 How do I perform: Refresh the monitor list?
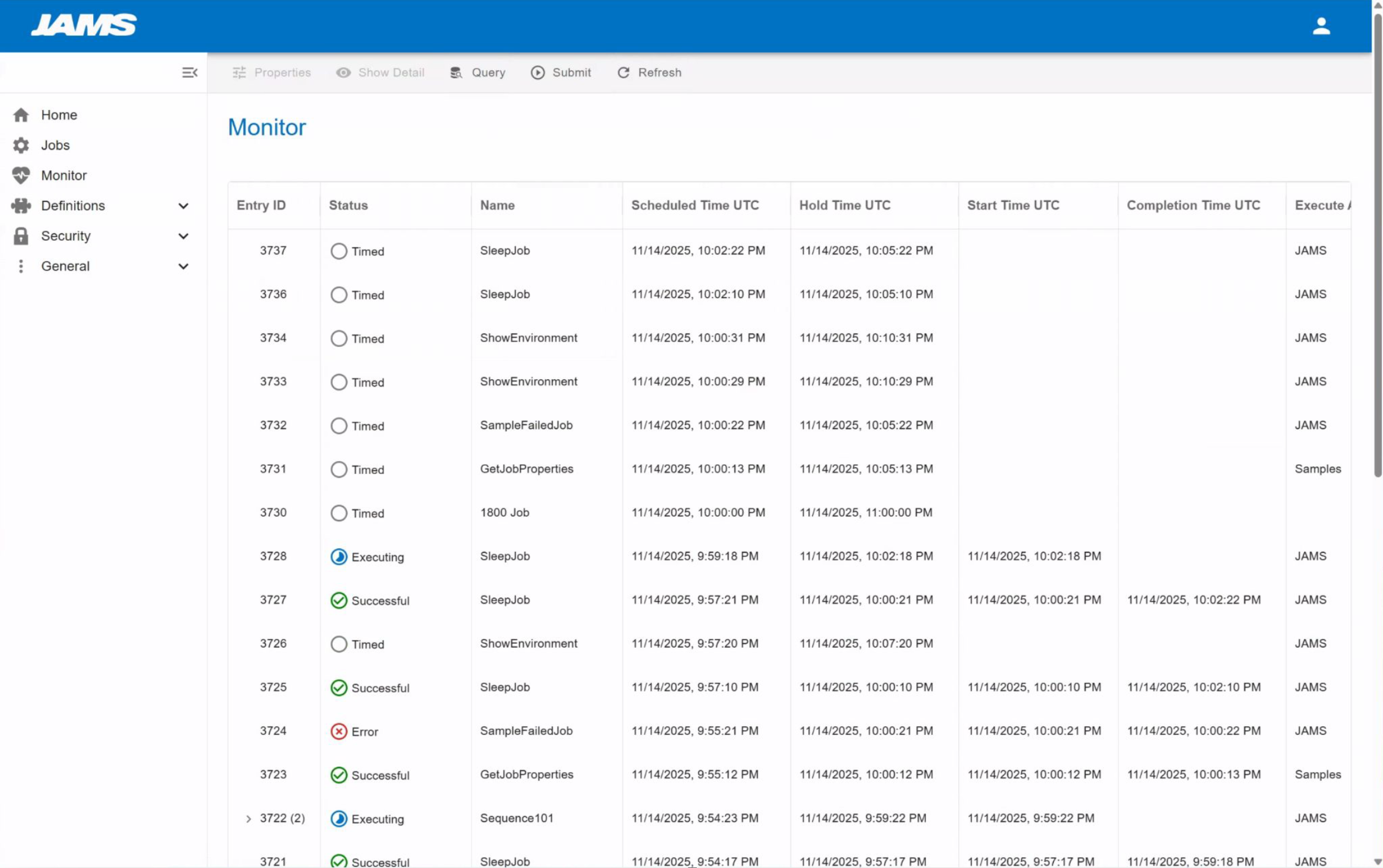coord(649,72)
